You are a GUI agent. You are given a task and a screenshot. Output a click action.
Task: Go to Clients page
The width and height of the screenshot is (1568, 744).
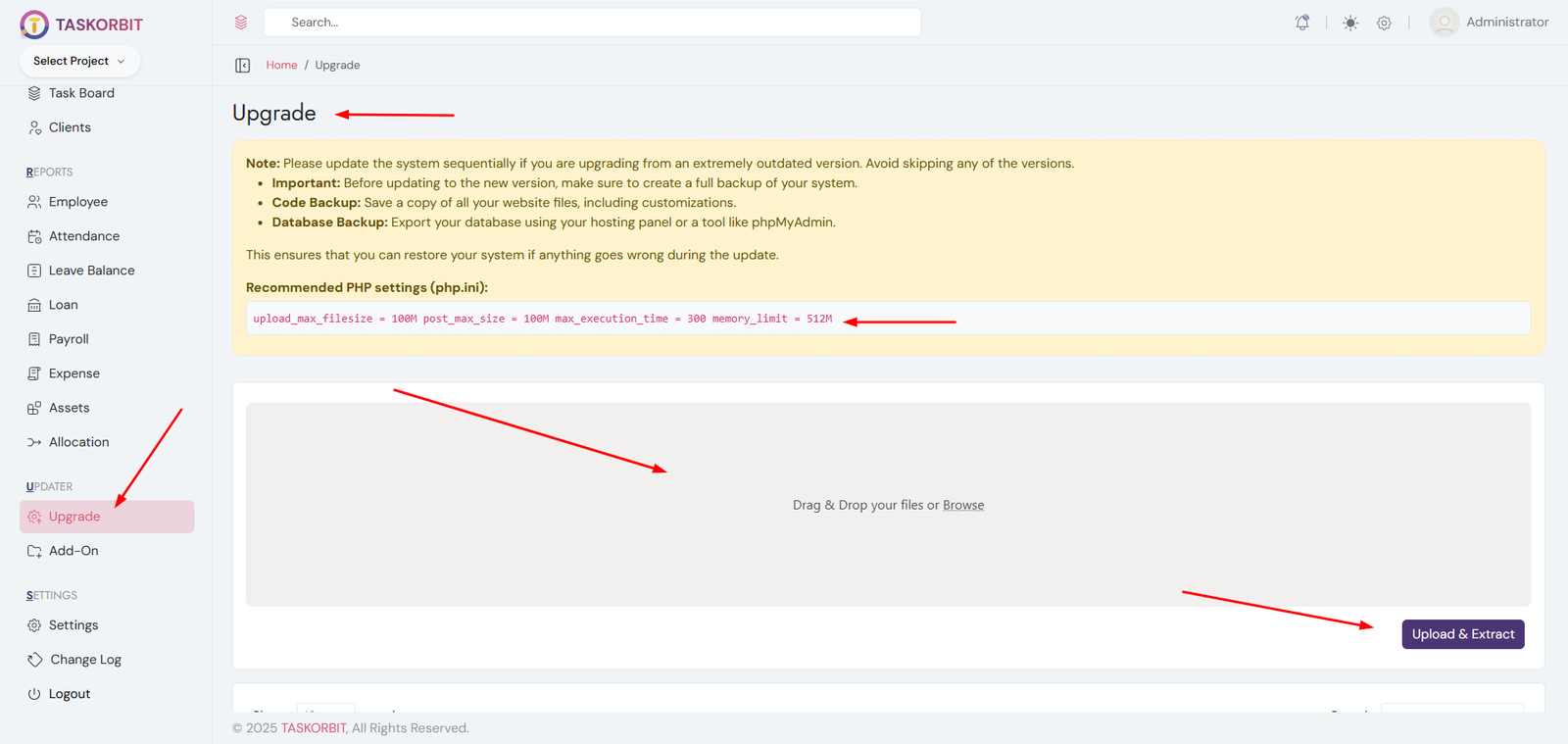(x=70, y=127)
